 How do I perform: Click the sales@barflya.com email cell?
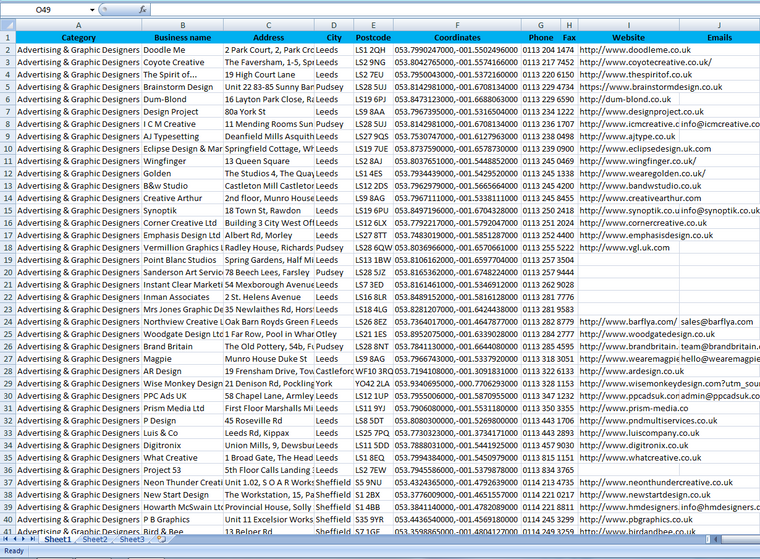(717, 322)
